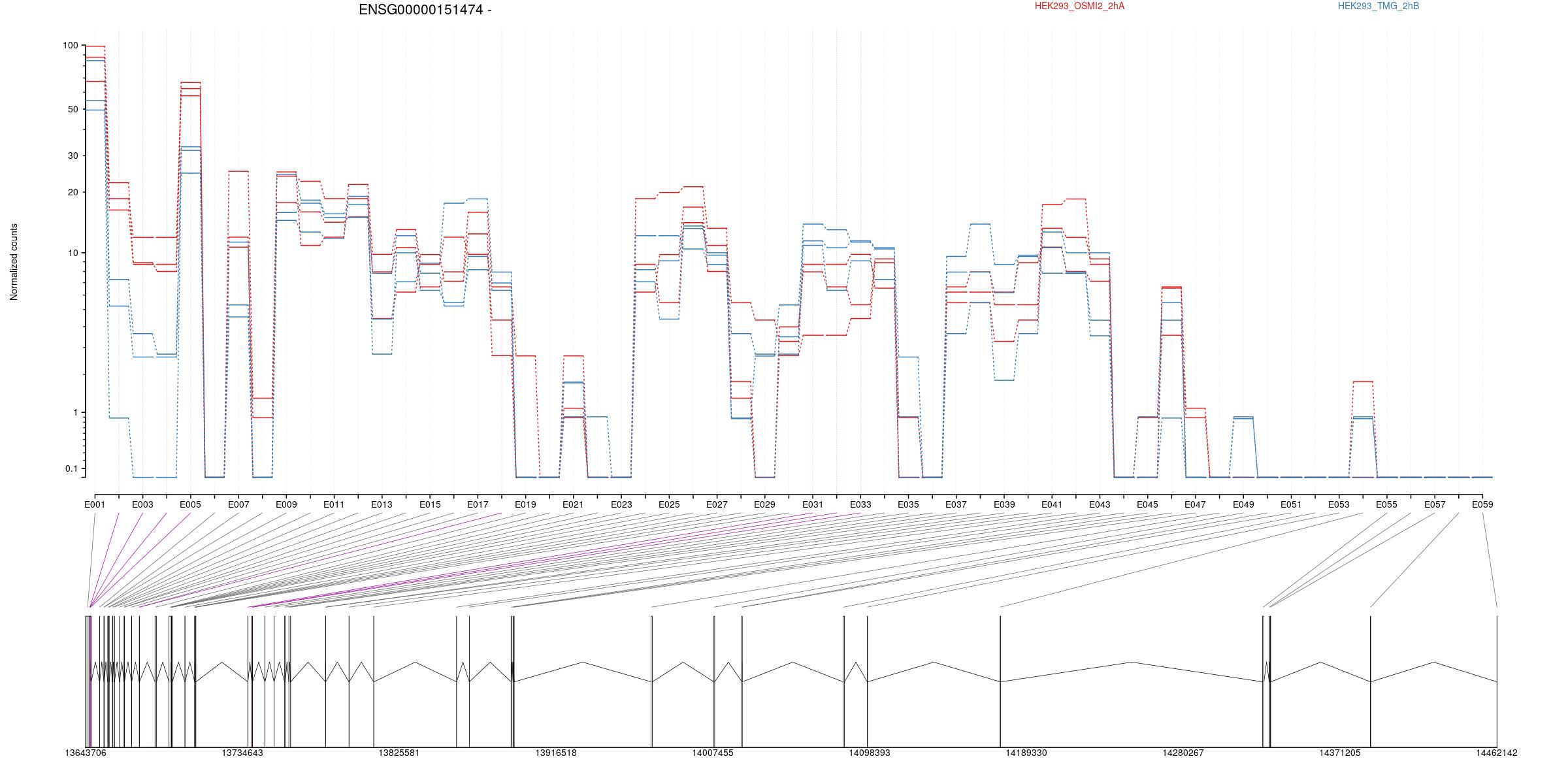The image size is (1568, 784).
Task: Click y-axis tick value 1
Action: click(76, 412)
